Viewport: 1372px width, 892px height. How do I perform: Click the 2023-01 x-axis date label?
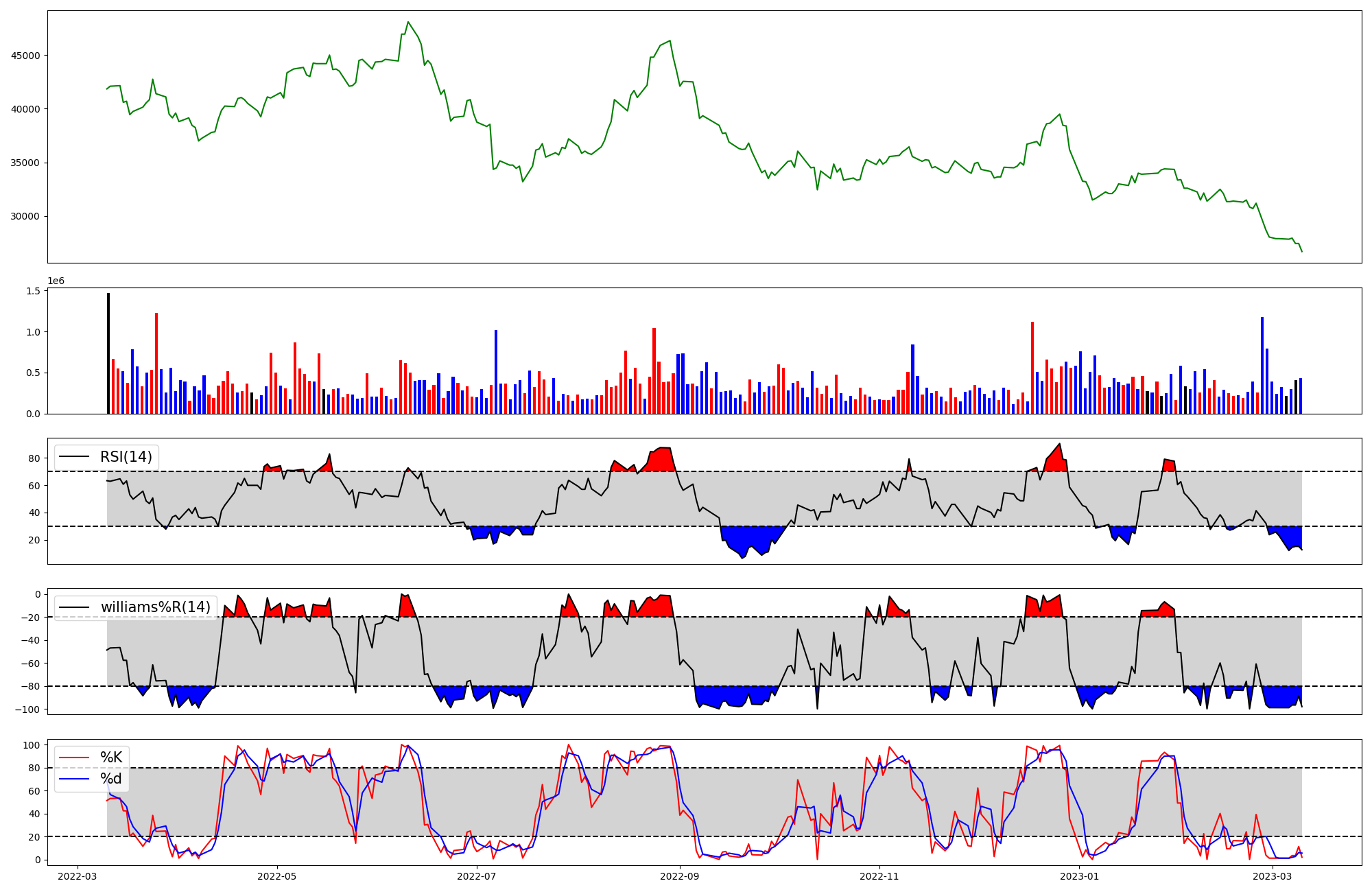(x=1080, y=876)
